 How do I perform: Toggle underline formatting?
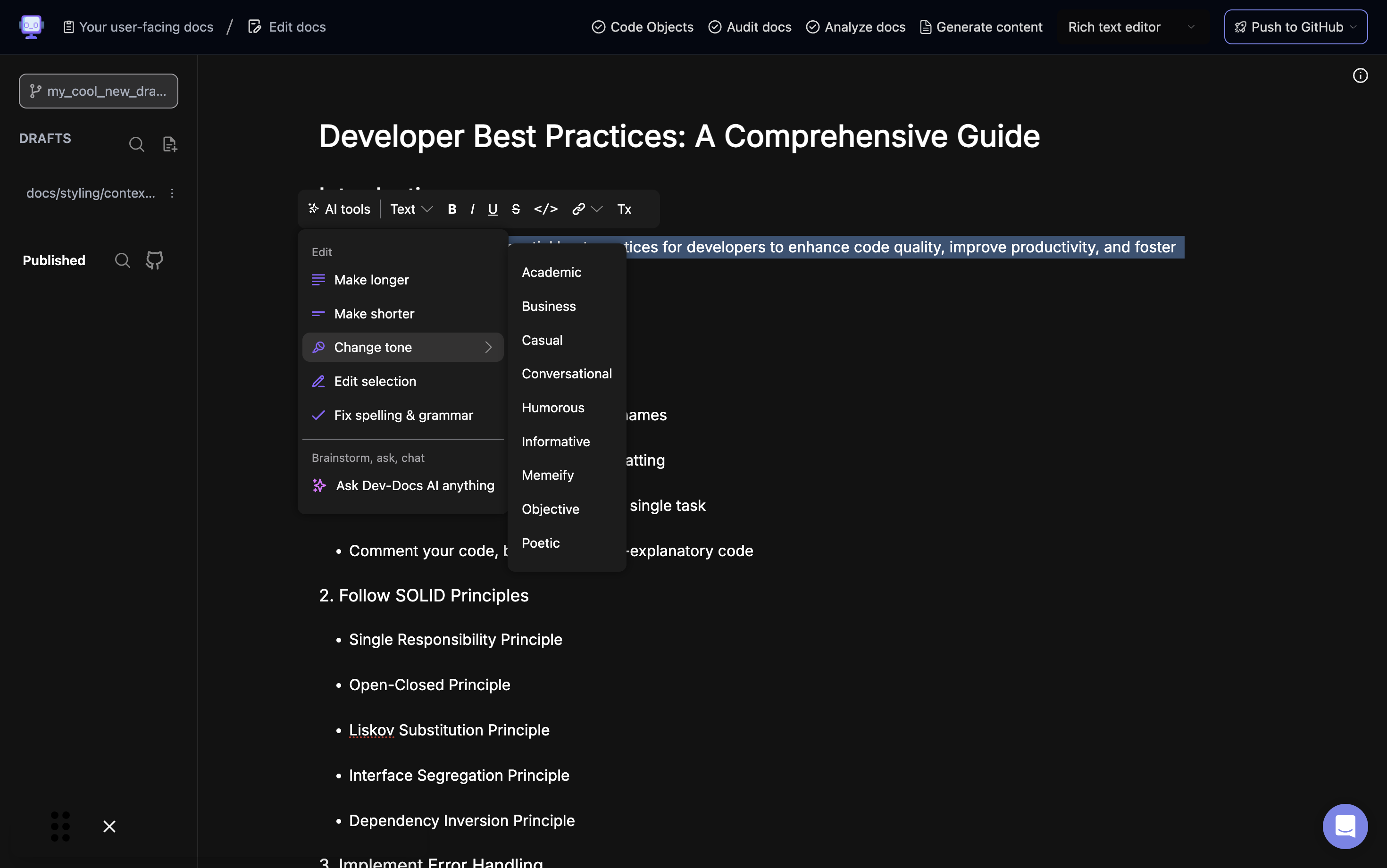[x=493, y=209]
